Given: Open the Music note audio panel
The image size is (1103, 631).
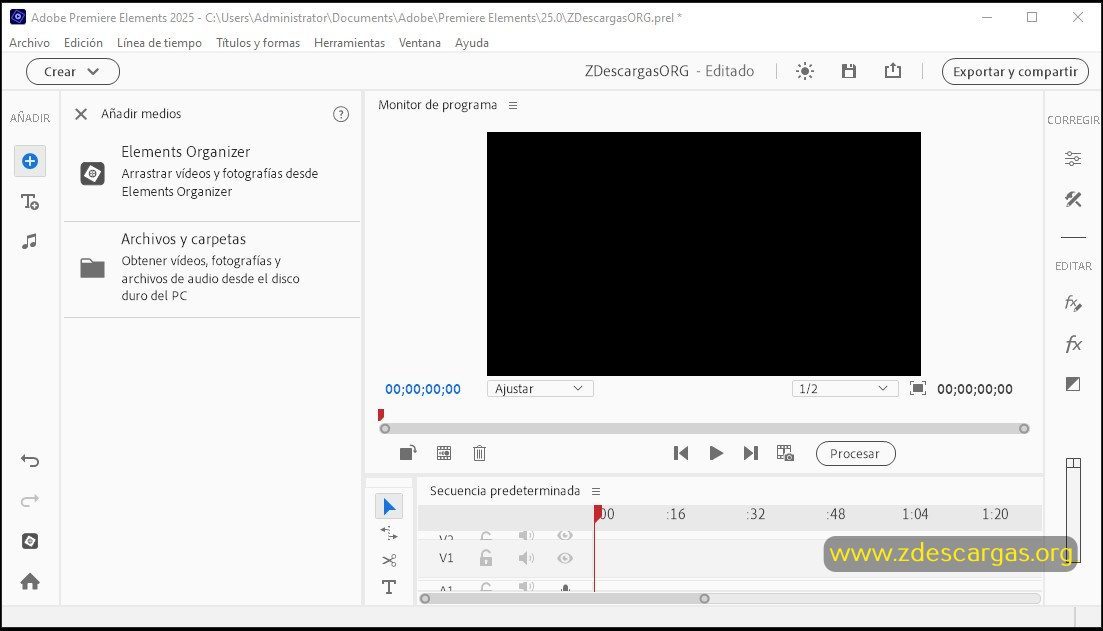Looking at the screenshot, I should click(30, 241).
